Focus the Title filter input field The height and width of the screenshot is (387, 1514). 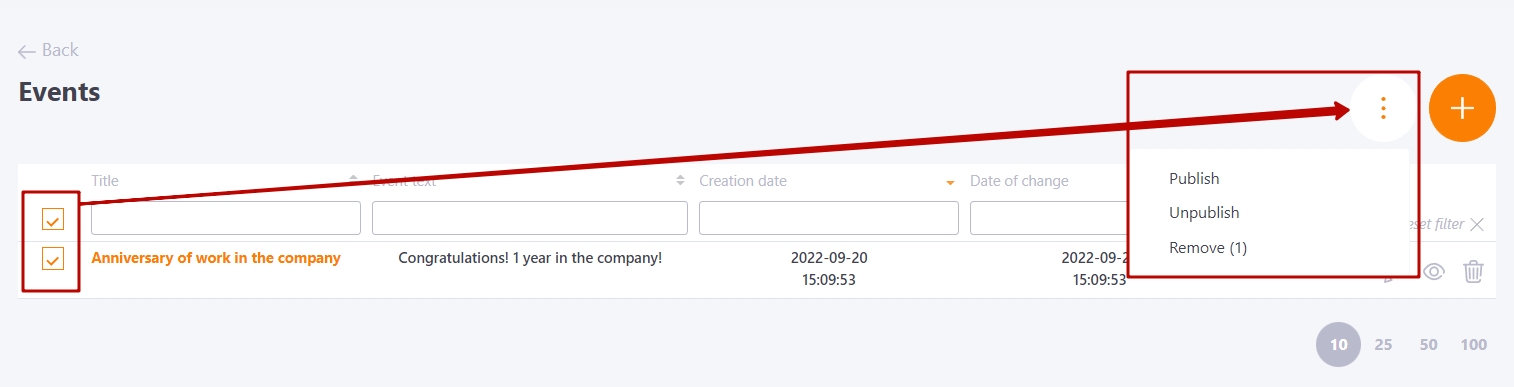click(x=226, y=218)
